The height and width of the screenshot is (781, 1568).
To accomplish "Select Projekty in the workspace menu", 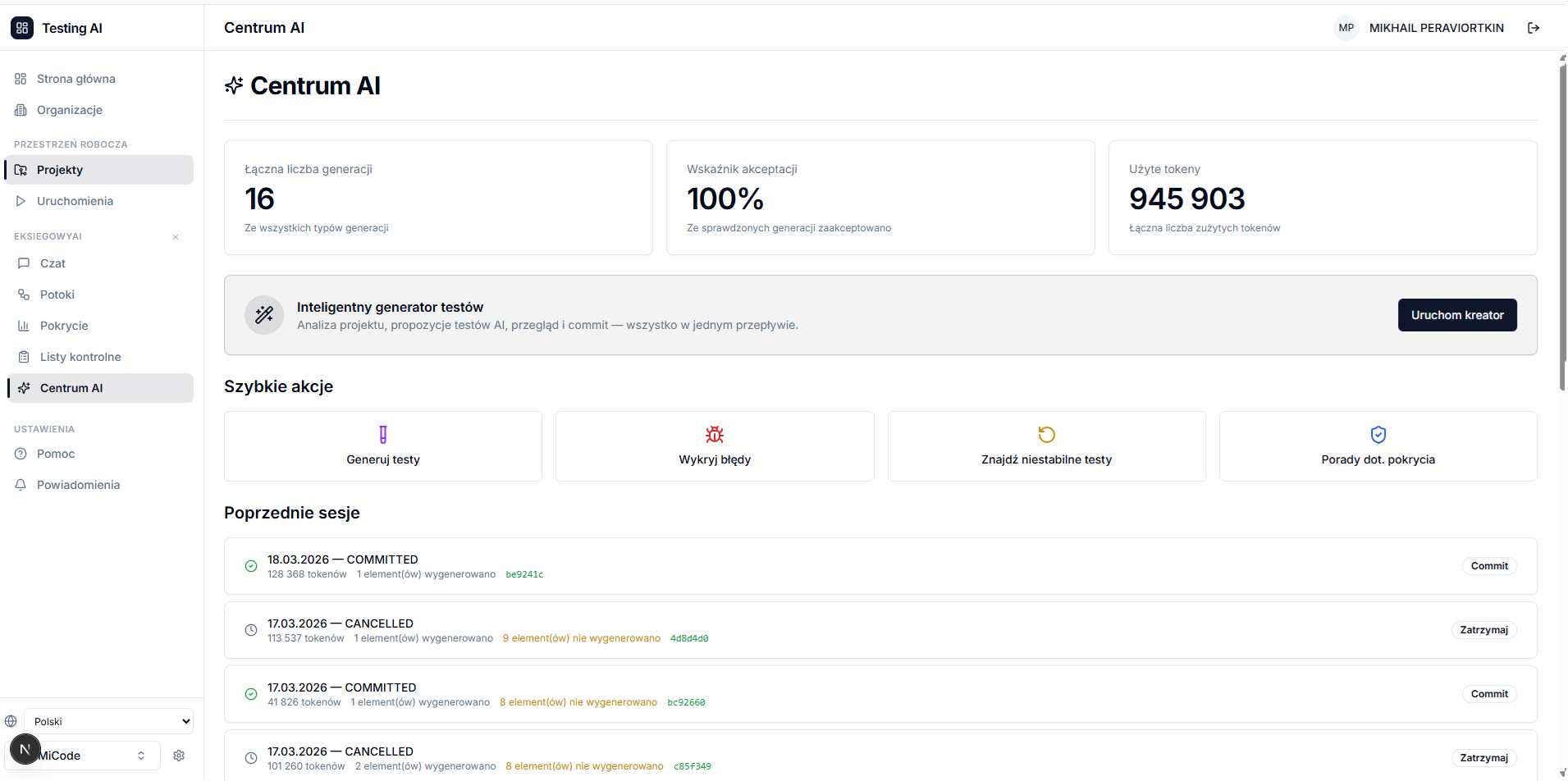I will 100,170.
